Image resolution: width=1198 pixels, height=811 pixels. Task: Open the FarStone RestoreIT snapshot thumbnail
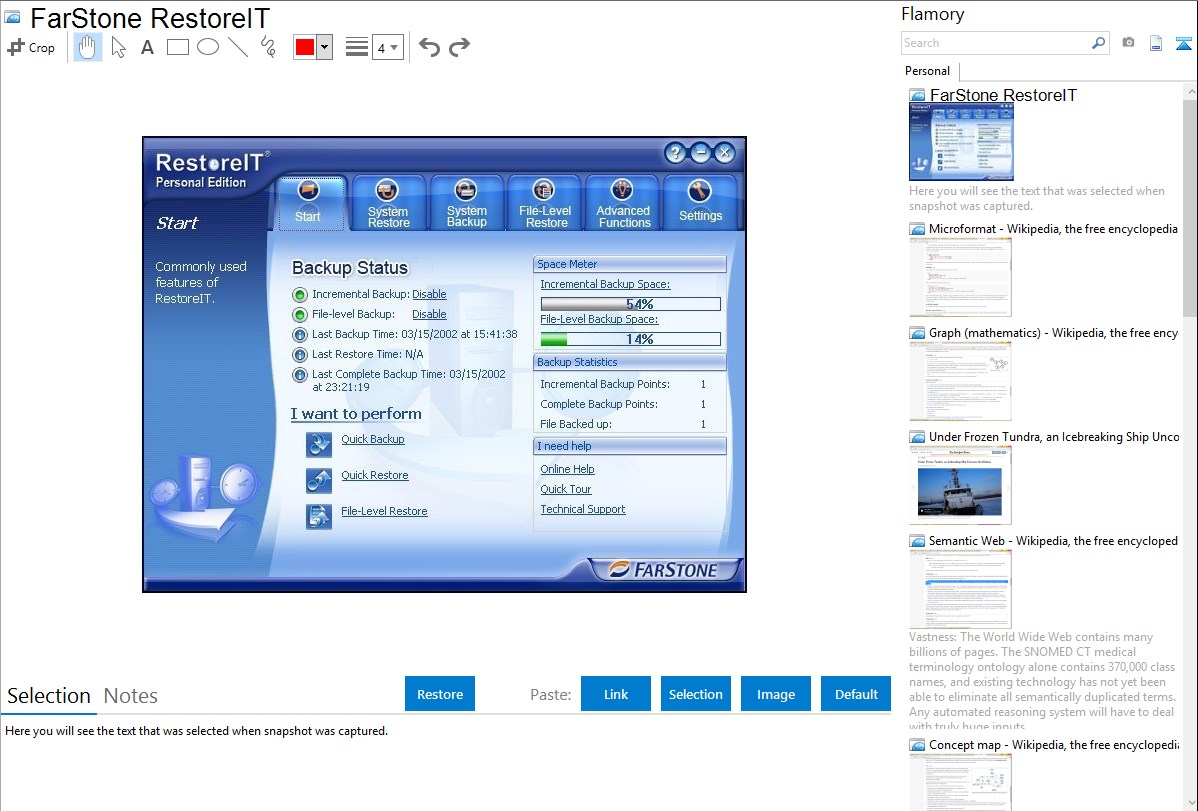click(x=961, y=142)
